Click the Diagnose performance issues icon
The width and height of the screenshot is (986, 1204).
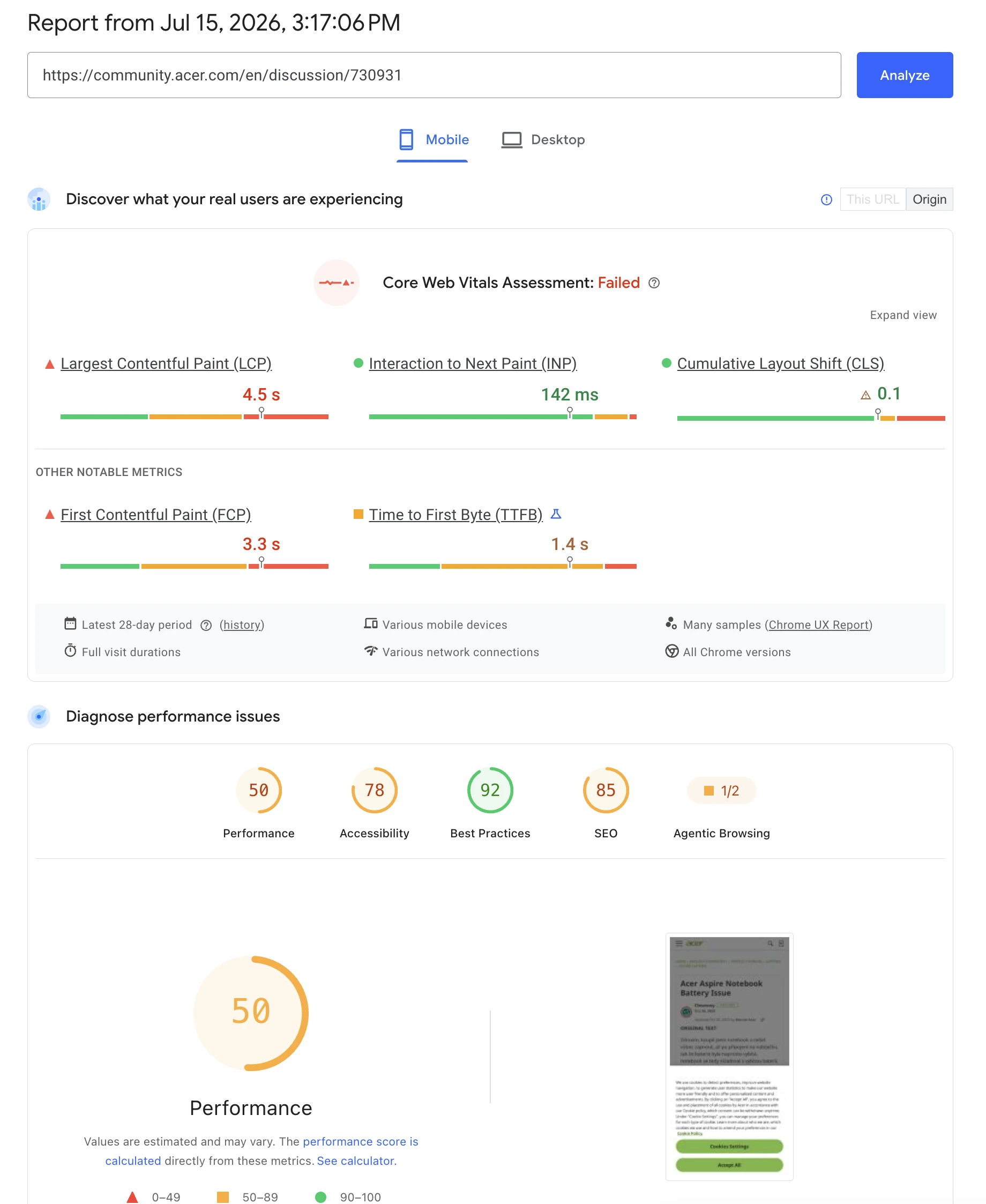click(x=39, y=717)
